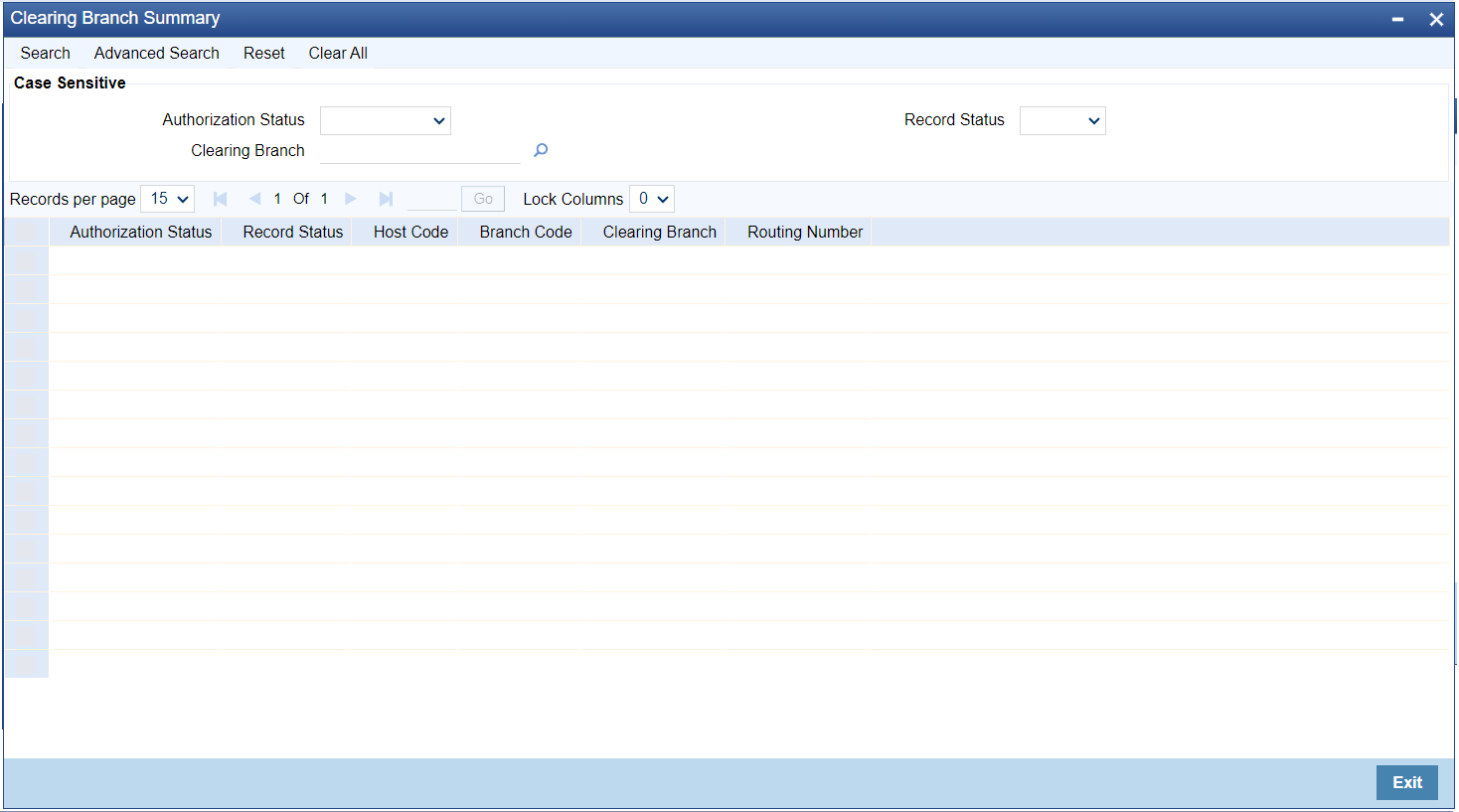Viewport: 1459px width, 812px height.
Task: Click Record Status column header
Action: point(293,232)
